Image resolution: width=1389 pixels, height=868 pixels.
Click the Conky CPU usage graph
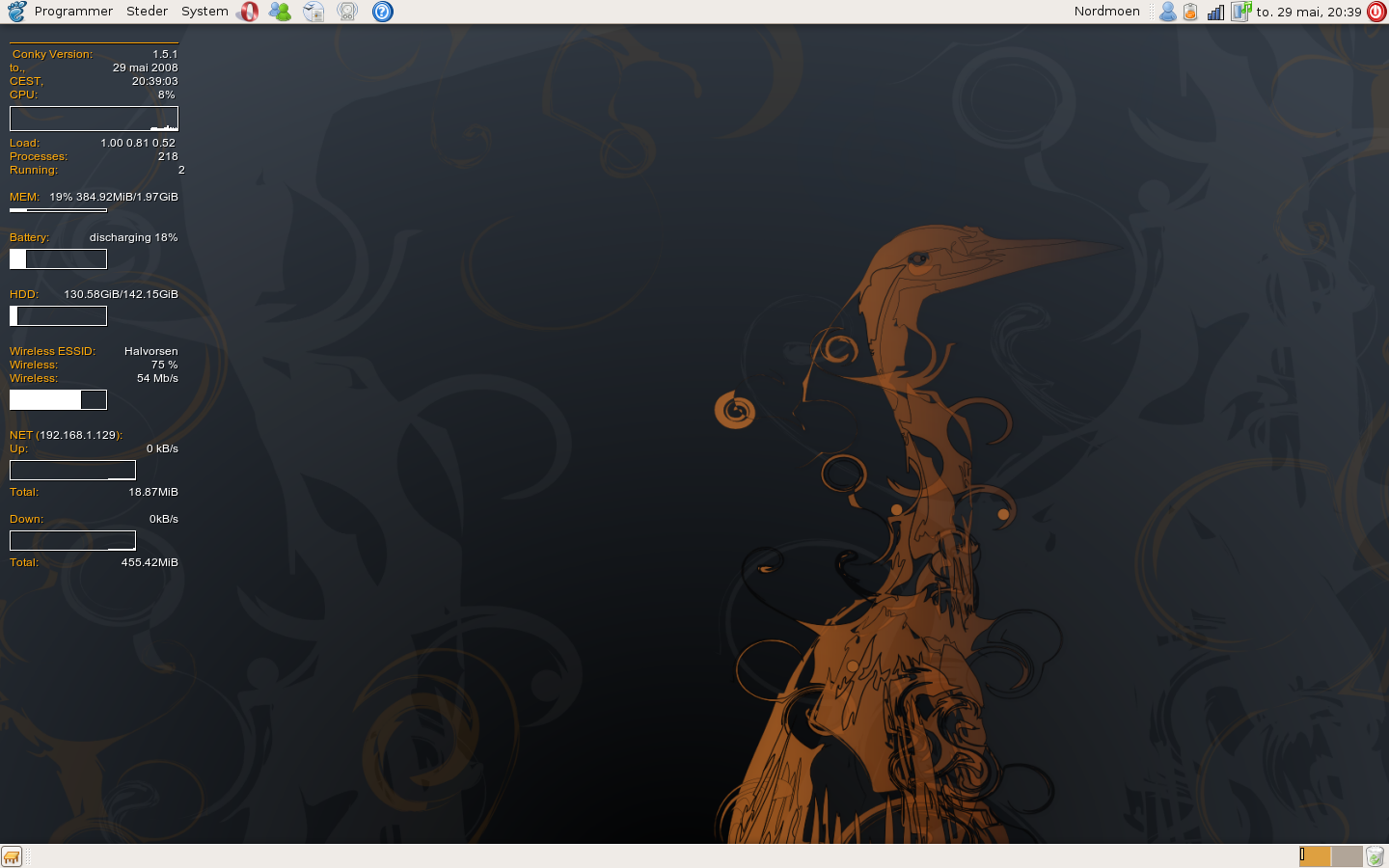click(x=94, y=119)
